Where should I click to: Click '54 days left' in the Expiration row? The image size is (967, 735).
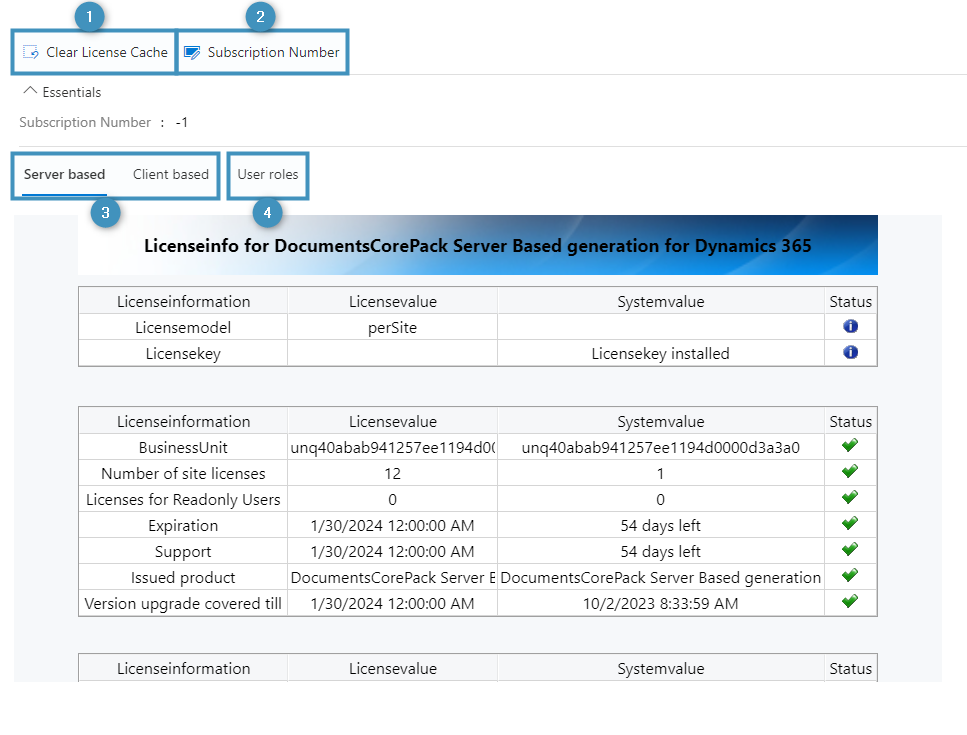pyautogui.click(x=660, y=525)
